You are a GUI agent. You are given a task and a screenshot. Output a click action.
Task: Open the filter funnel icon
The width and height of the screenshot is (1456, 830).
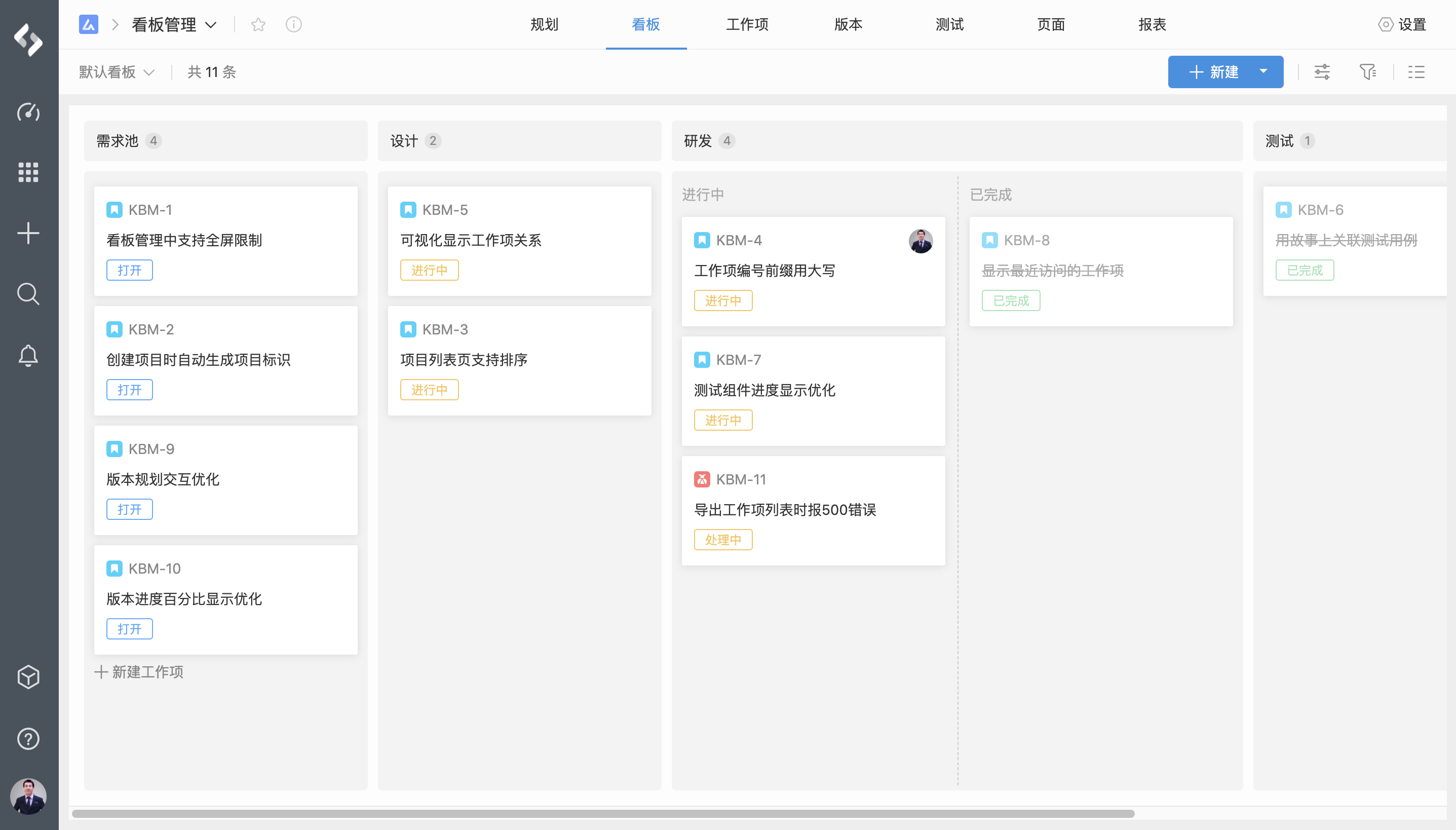(1367, 72)
